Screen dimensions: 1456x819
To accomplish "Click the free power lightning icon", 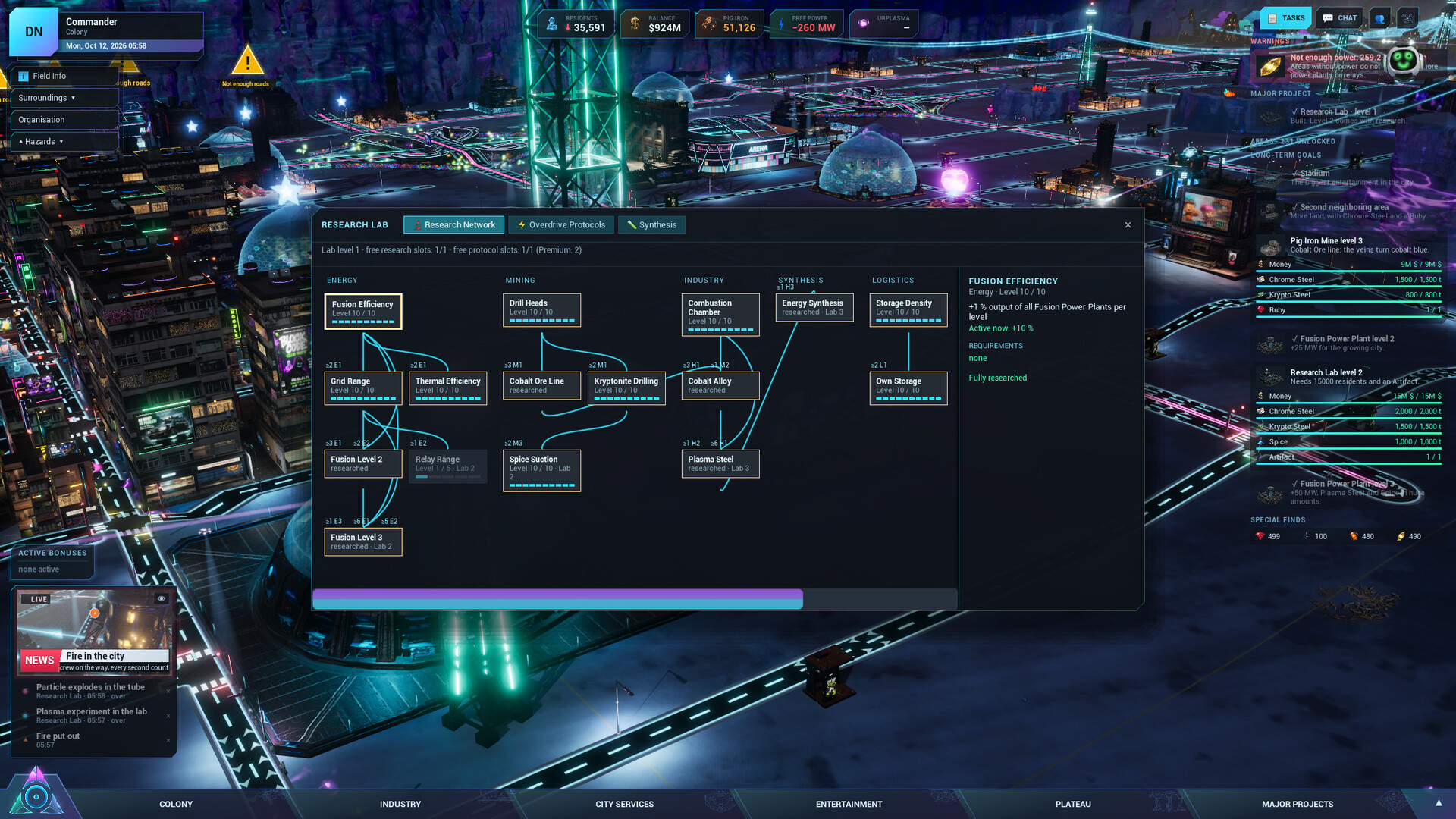I will pos(781,24).
